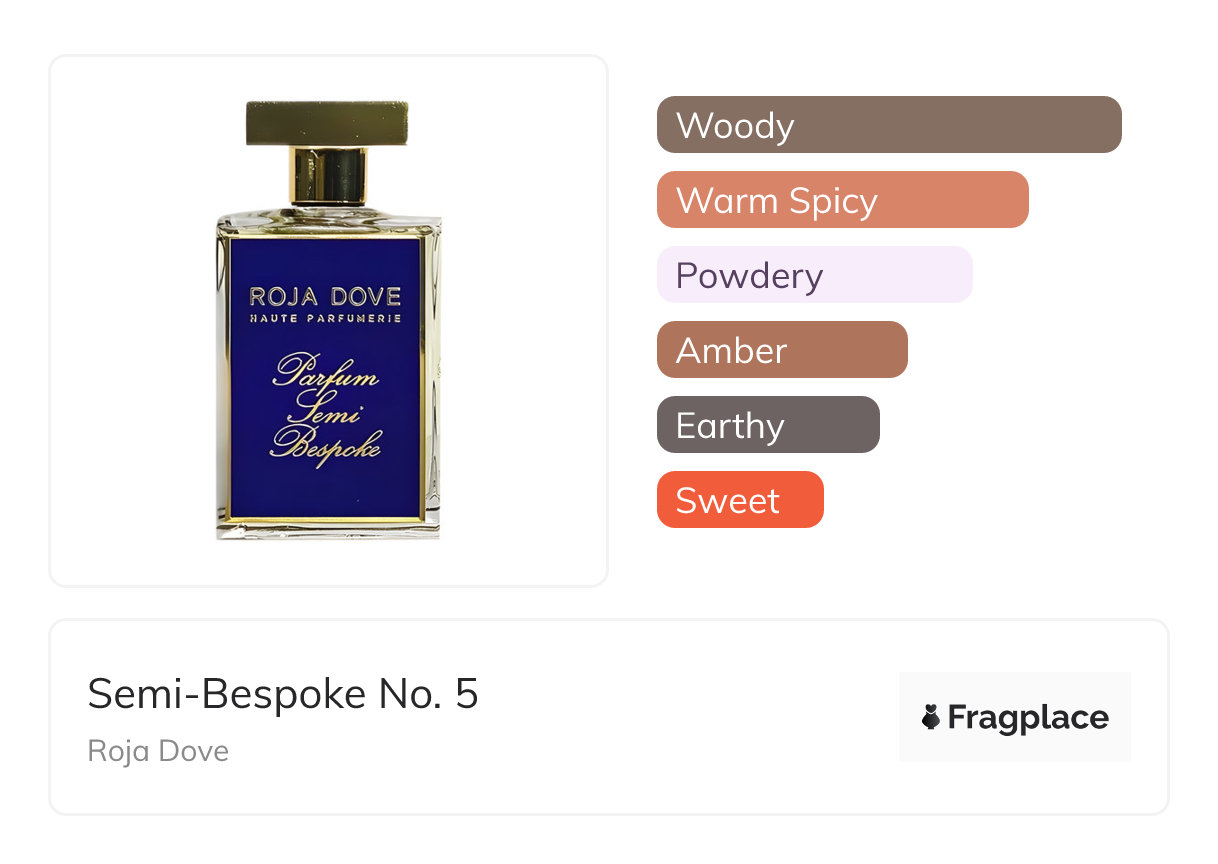Open the Semi-Bespoke No. 5 title
This screenshot has height=864, width=1218.
coord(283,694)
